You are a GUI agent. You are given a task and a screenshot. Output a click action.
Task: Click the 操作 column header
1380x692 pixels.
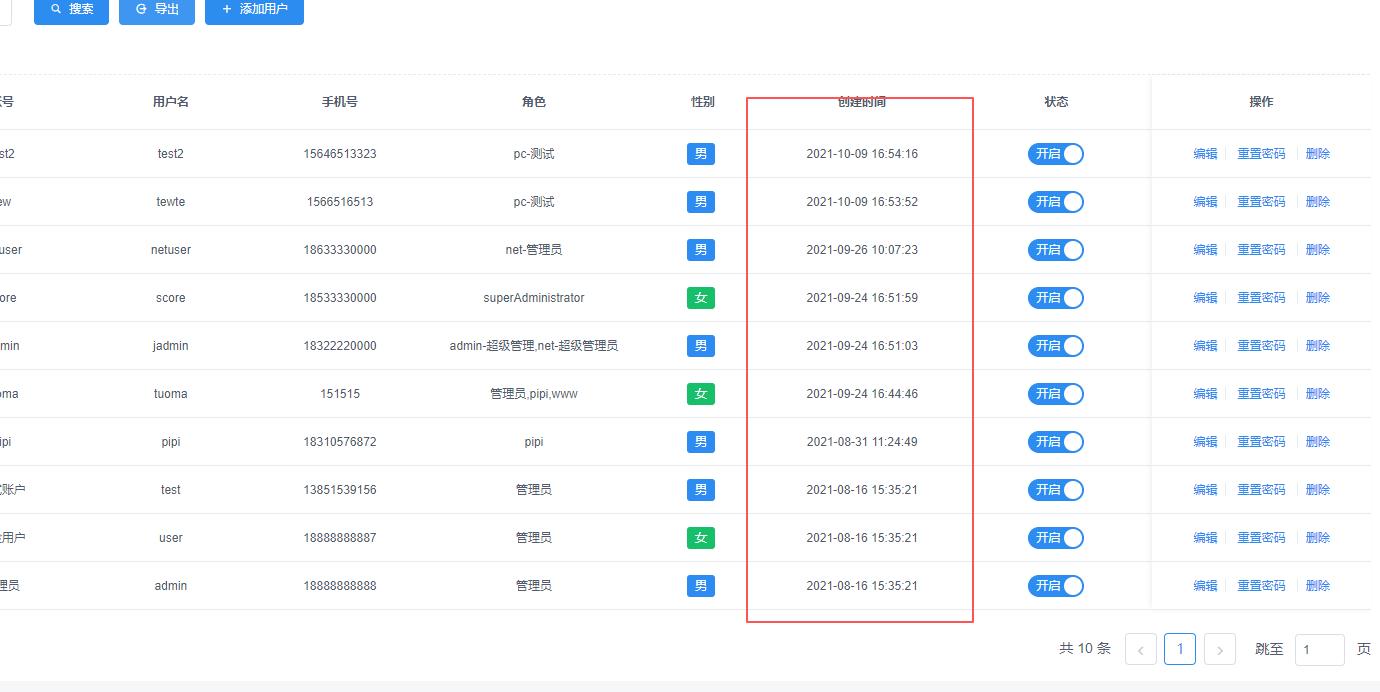pos(1262,102)
